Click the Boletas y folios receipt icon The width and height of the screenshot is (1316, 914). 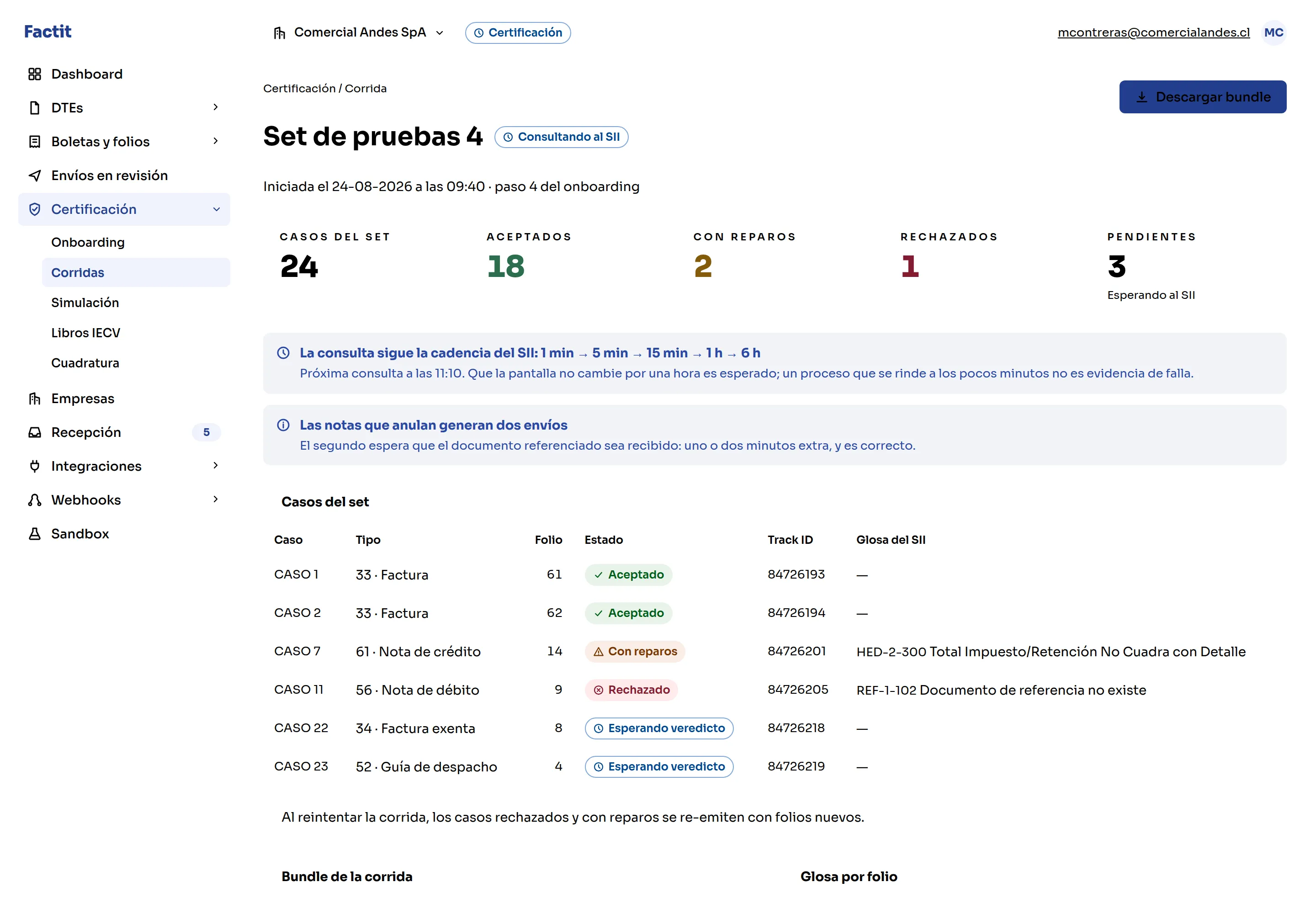[x=34, y=142]
